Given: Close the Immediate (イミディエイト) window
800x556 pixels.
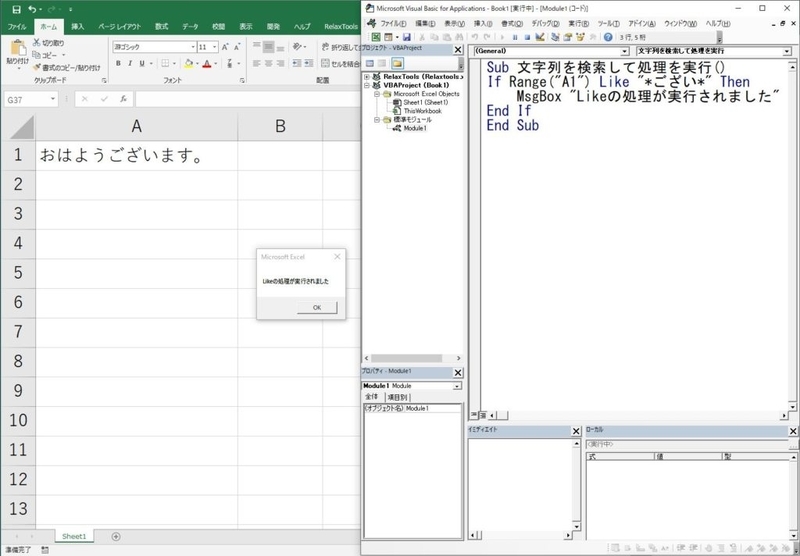Looking at the screenshot, I should (576, 432).
